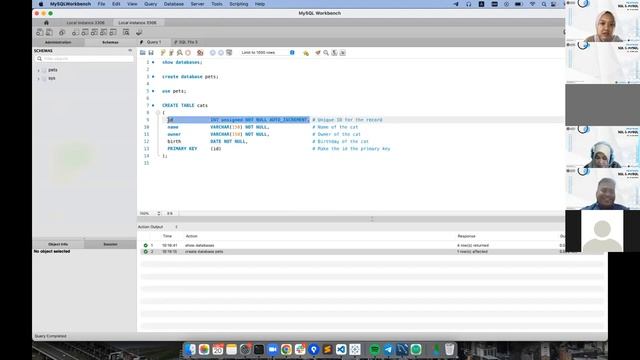Commit the transaction icon
Viewport: 640px width, 360px height.
click(x=213, y=53)
